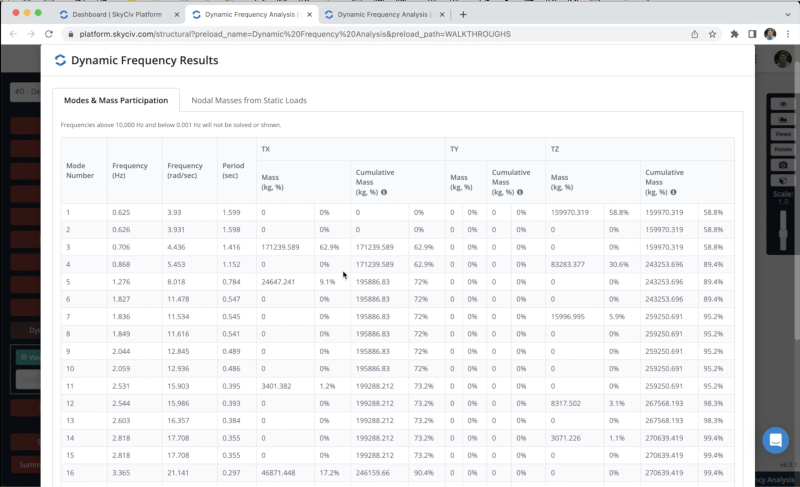
Task: Select TZ mass cell 8317.502 in mode 12
Action: (575, 403)
